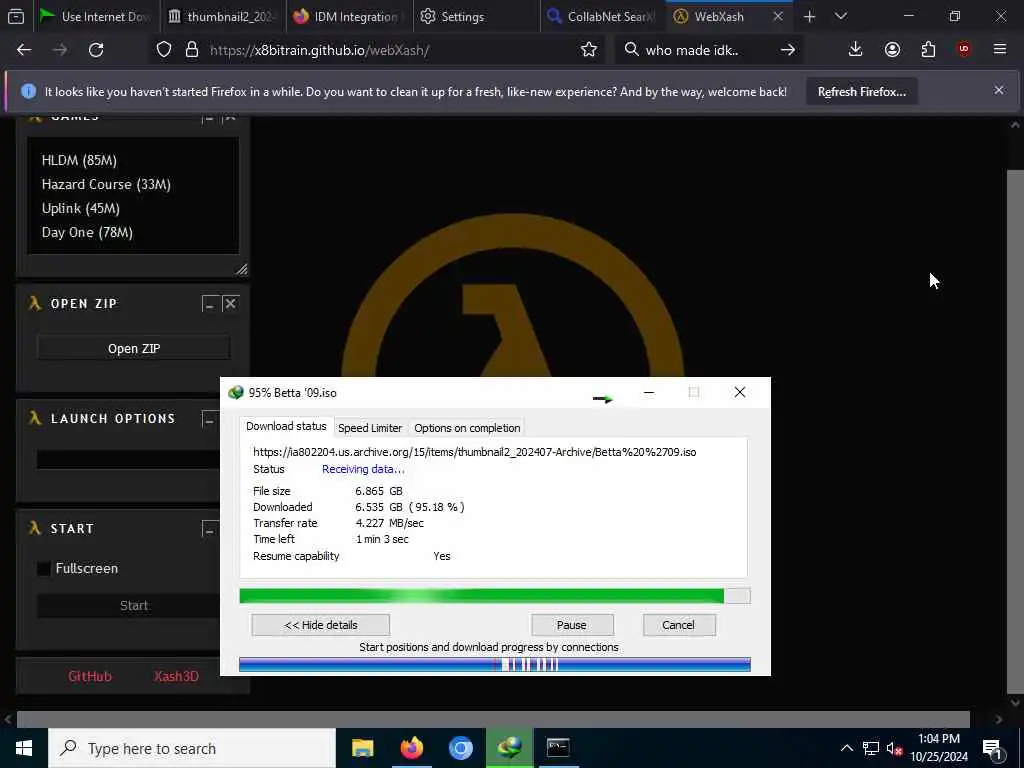List all tabs dropdown arrow

coord(840,17)
